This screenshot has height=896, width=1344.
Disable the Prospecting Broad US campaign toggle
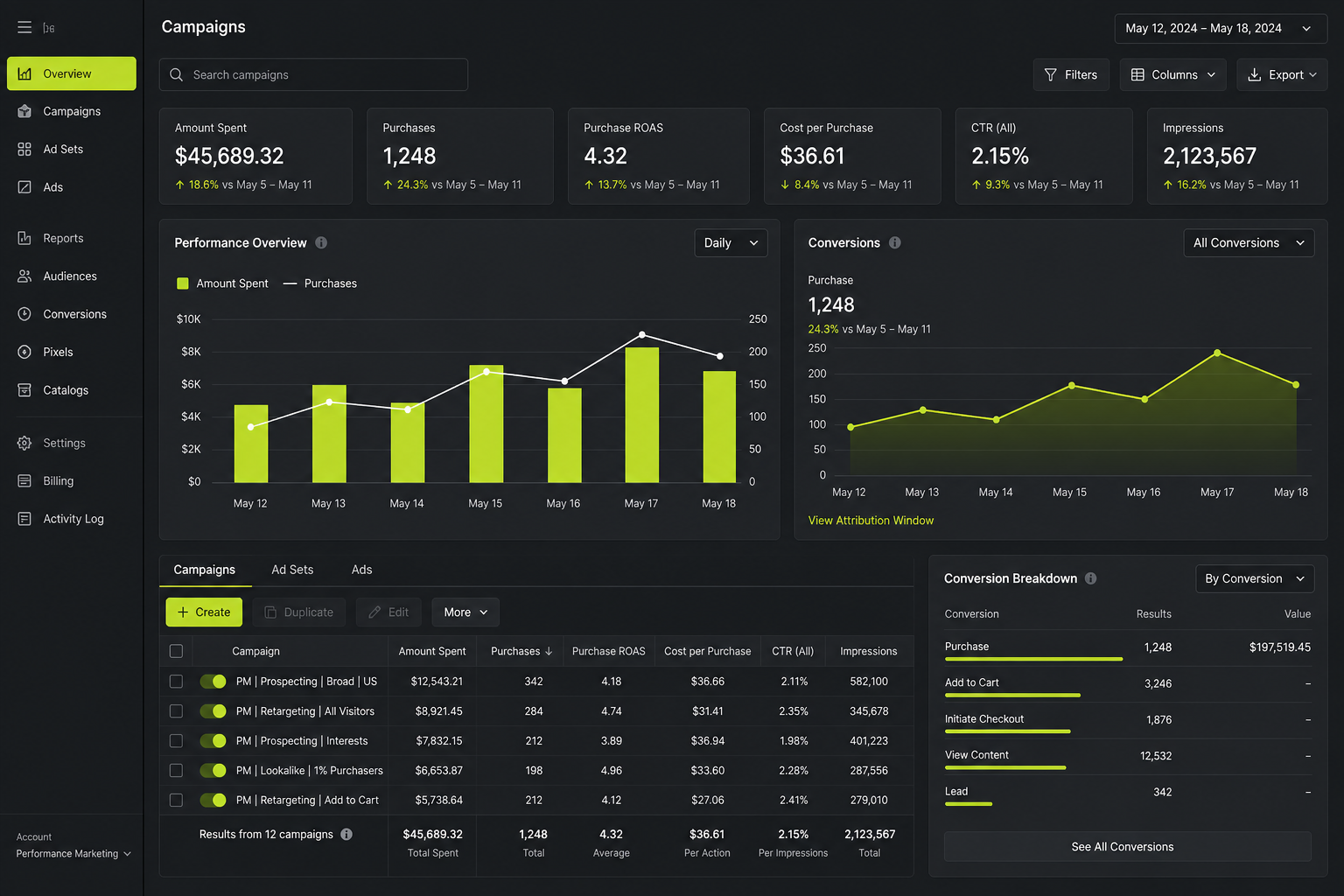click(x=213, y=682)
